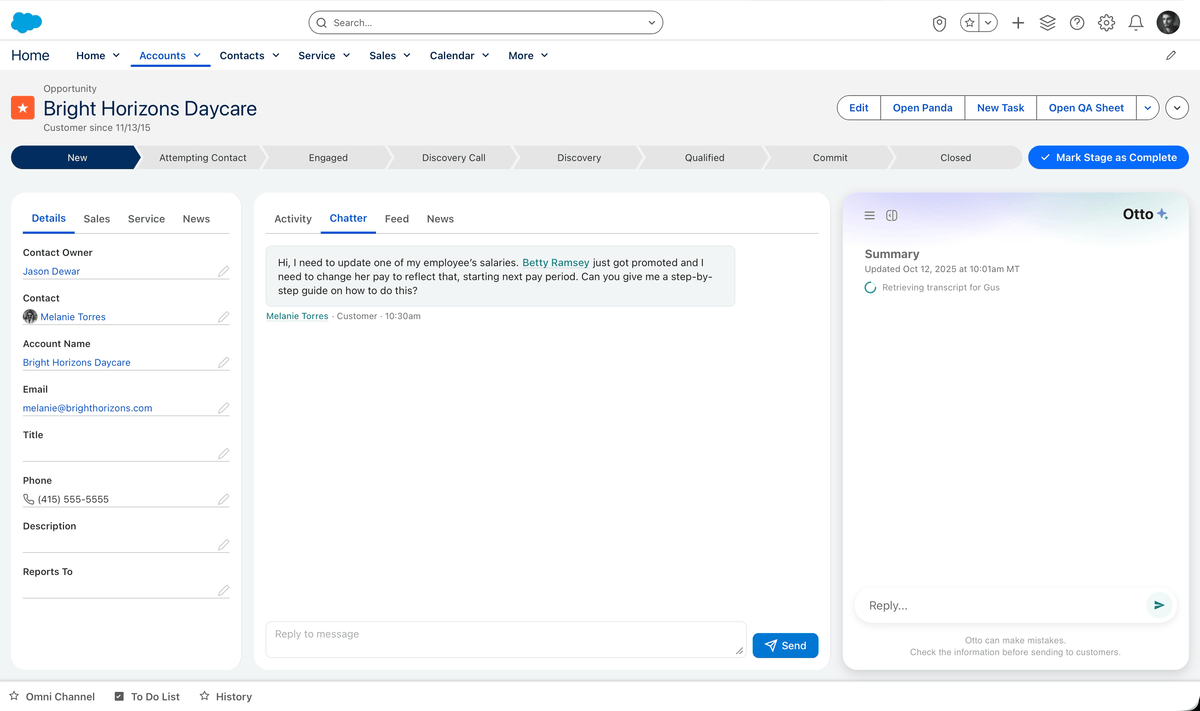Click the Otto sparkle logo
The height and width of the screenshot is (711, 1200).
(x=1162, y=214)
